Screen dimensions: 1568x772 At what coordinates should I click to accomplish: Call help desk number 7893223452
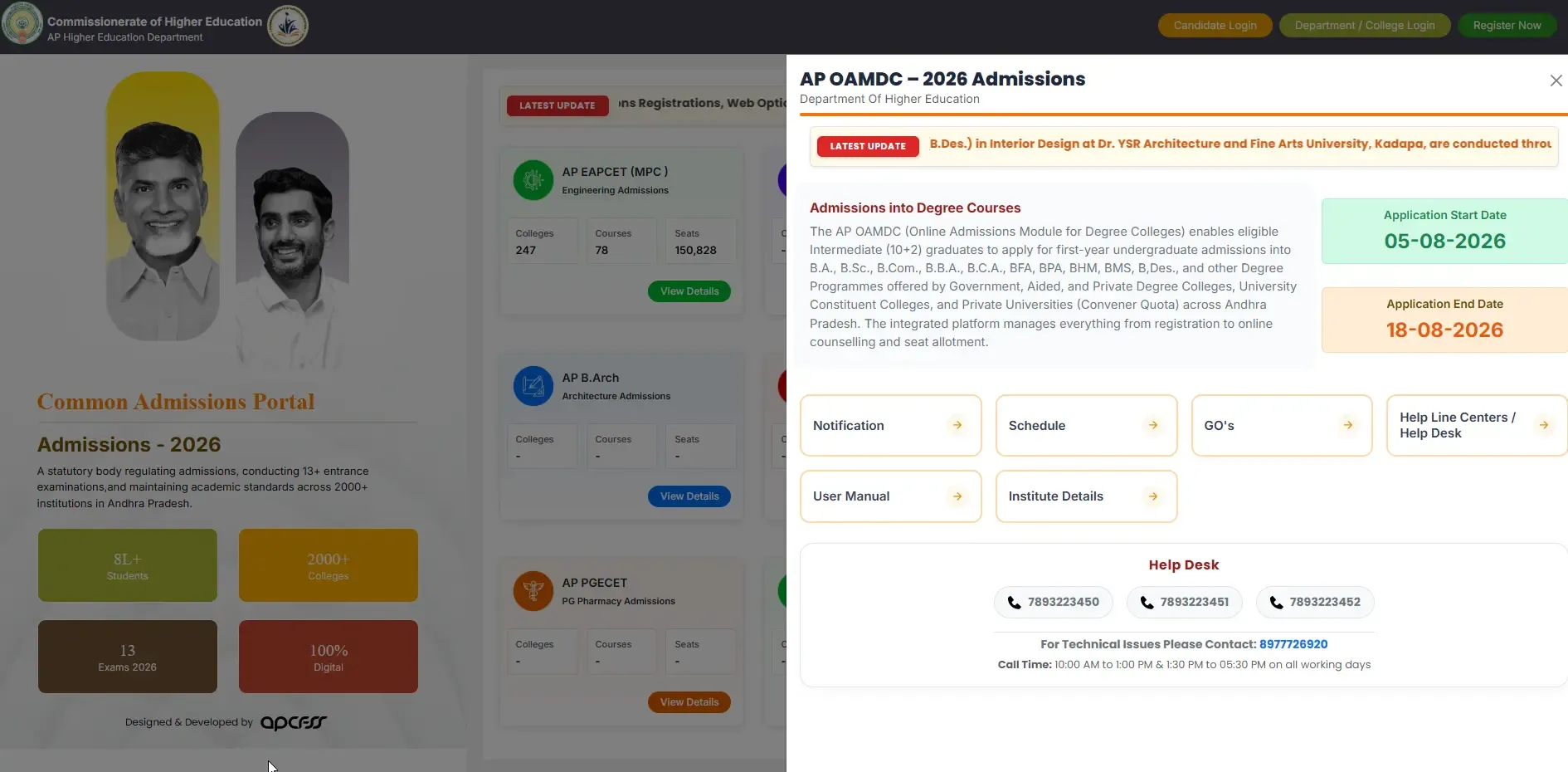pos(1315,603)
